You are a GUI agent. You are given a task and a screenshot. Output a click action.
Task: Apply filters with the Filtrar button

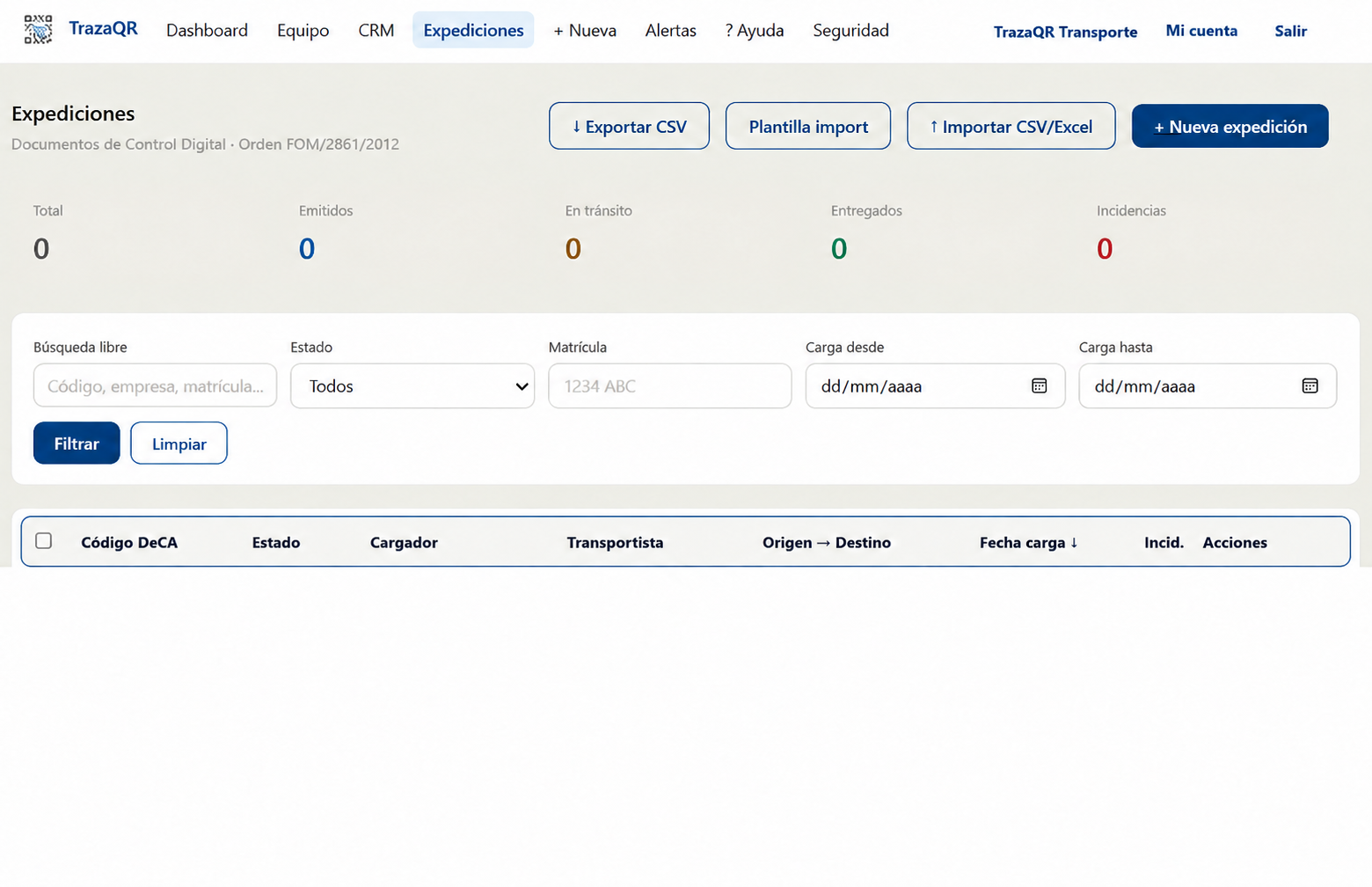[x=77, y=443]
